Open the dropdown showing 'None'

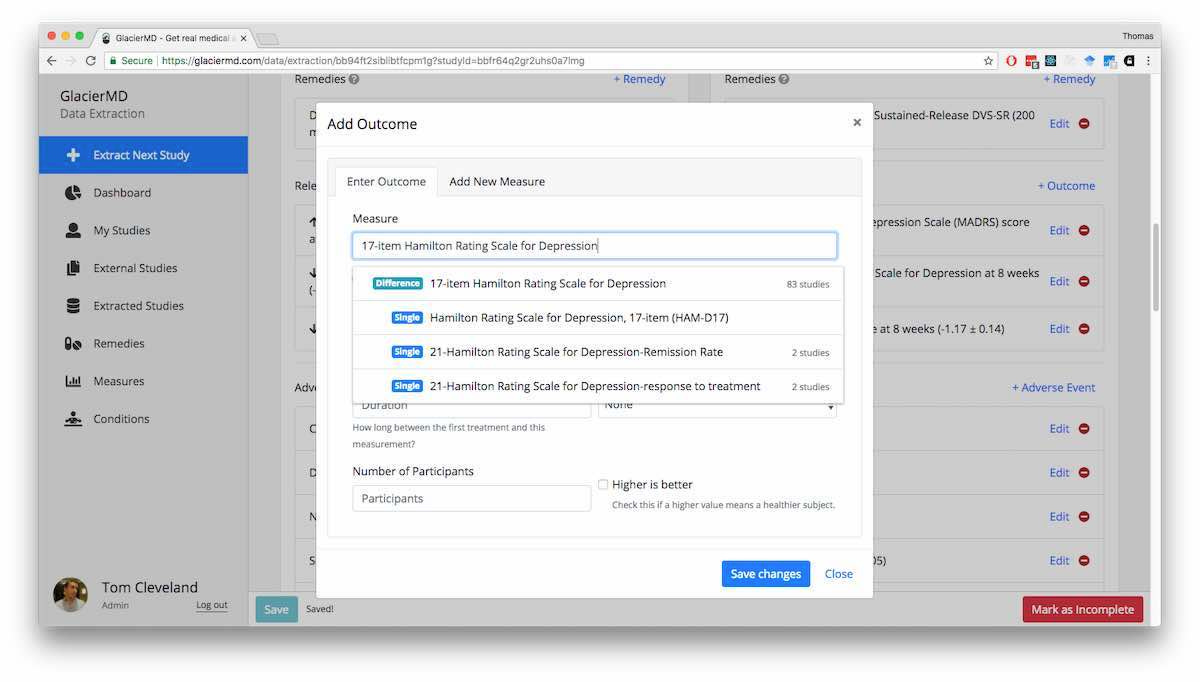(717, 405)
